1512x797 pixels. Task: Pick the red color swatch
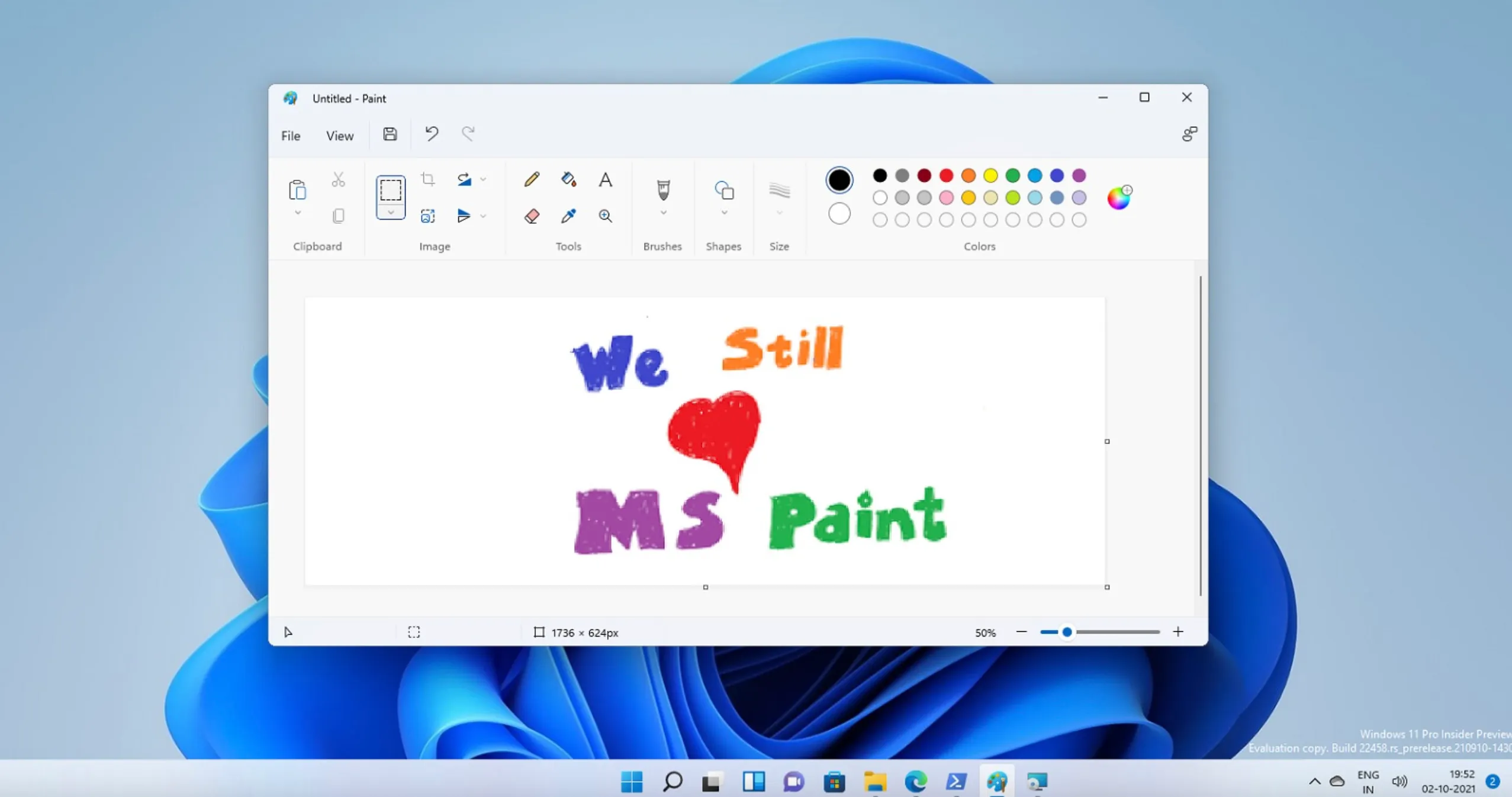click(x=946, y=175)
